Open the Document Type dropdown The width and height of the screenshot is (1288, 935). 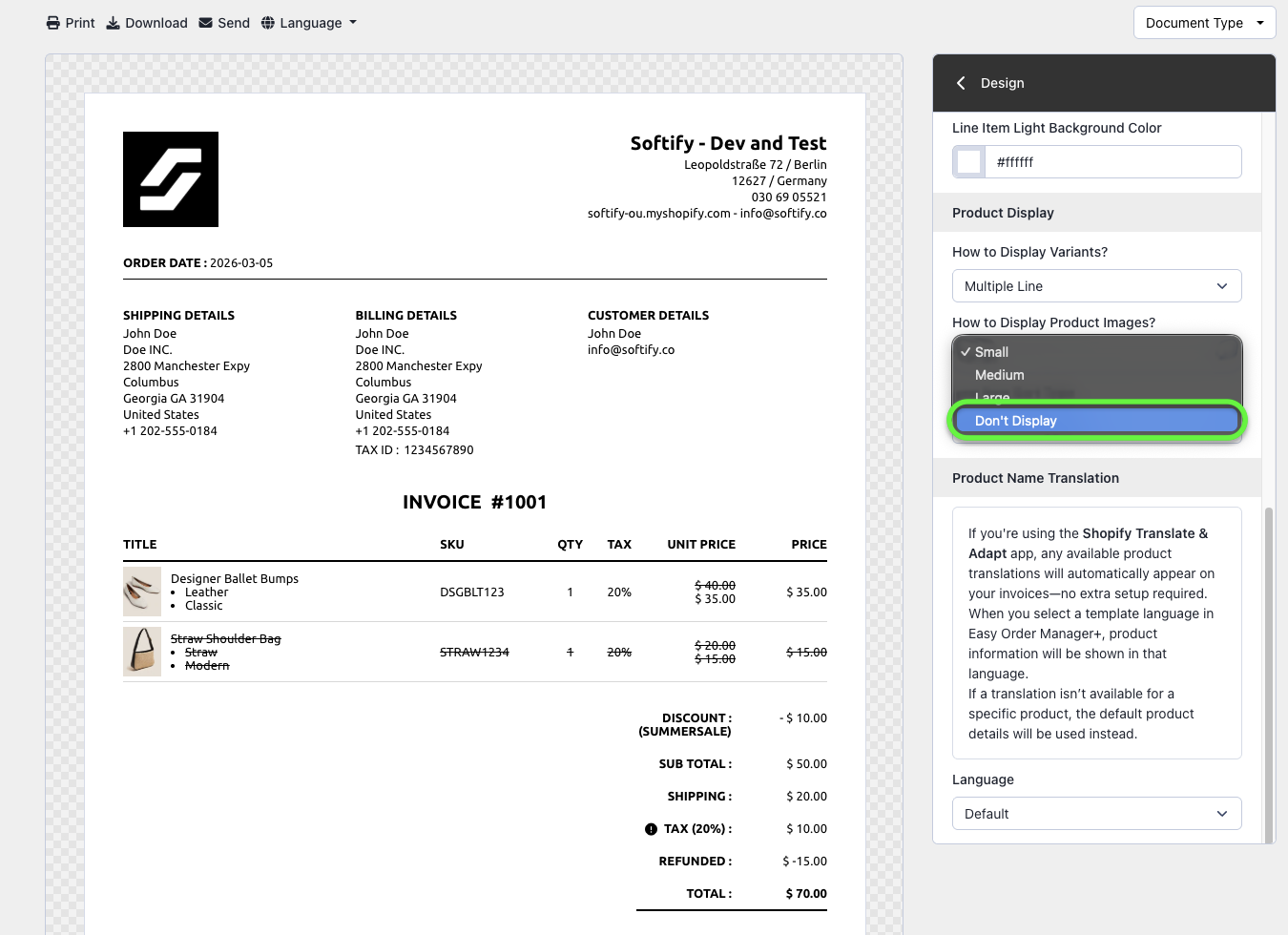pos(1204,23)
